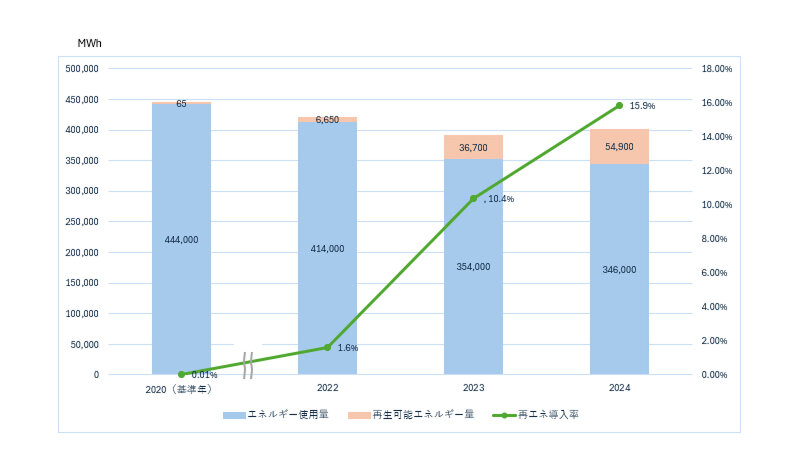Select the 444,000 bar label for 2020
Screen dimensions: 800x470
pyautogui.click(x=181, y=240)
